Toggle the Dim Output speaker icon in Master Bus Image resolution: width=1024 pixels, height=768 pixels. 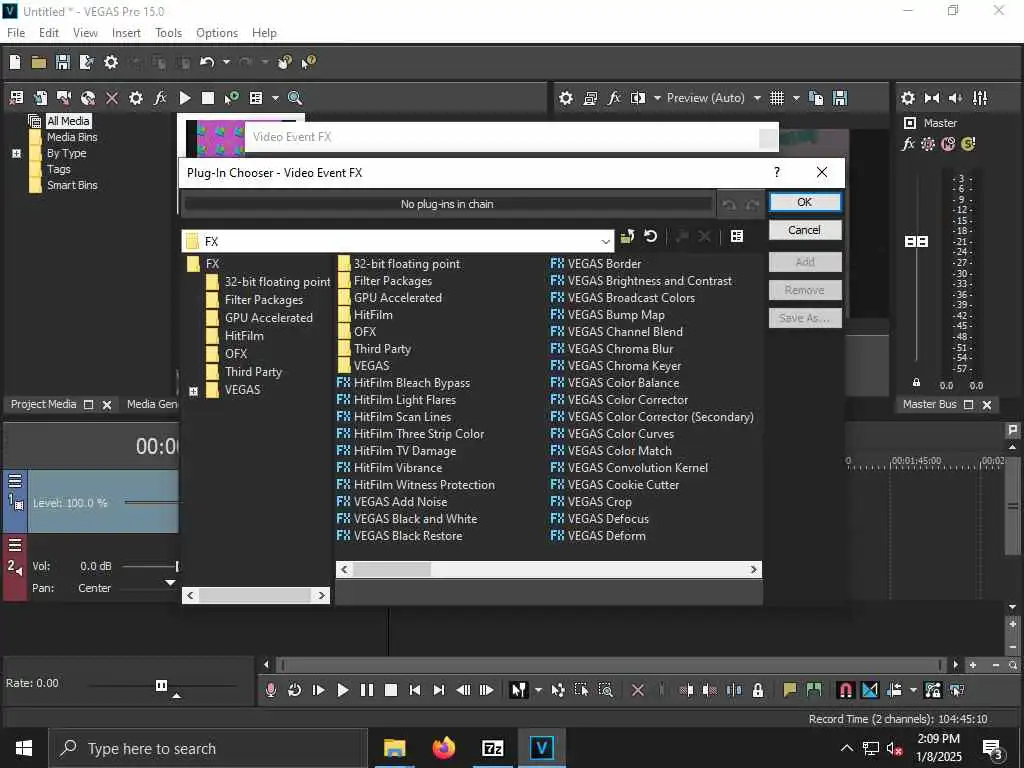(955, 98)
